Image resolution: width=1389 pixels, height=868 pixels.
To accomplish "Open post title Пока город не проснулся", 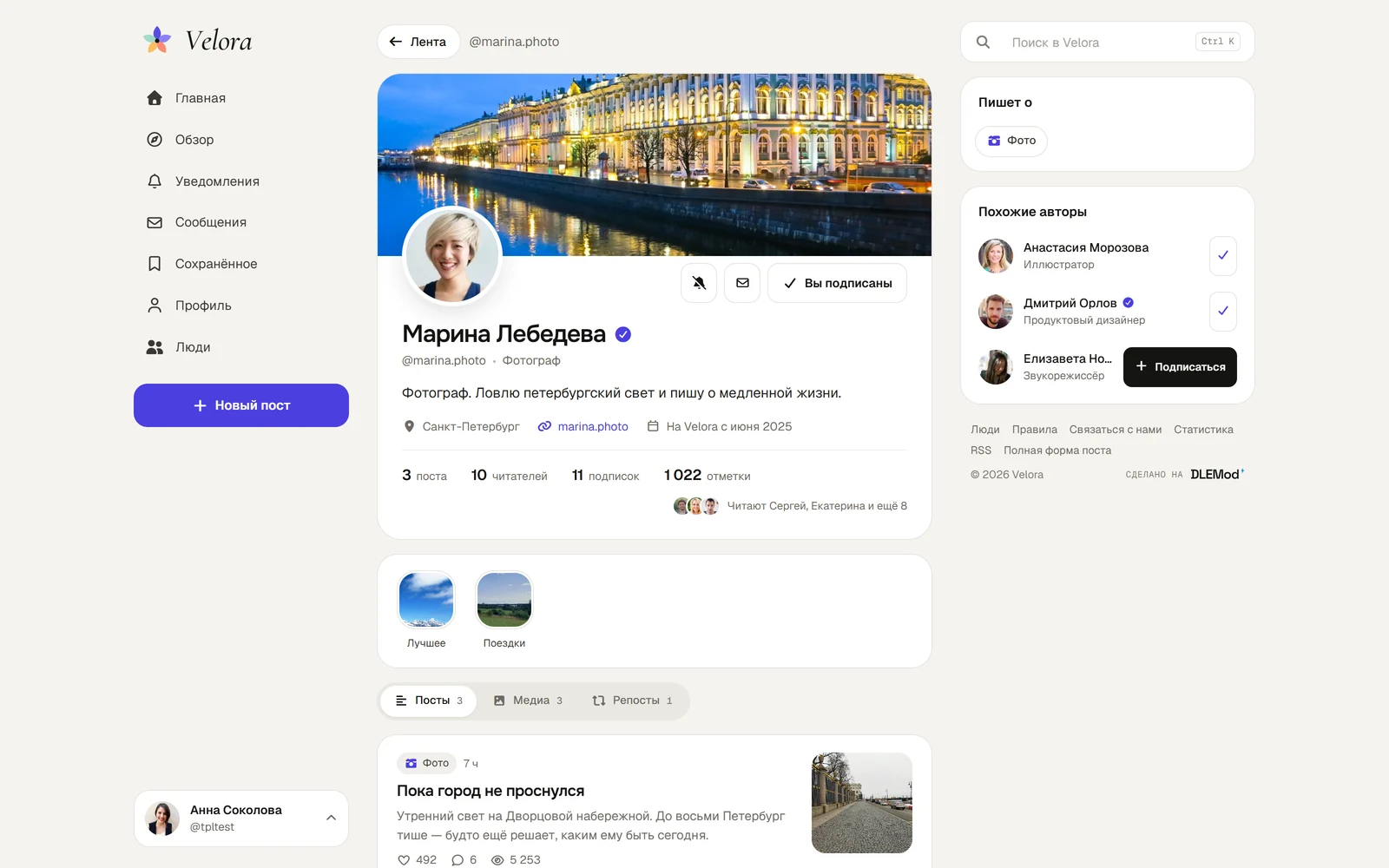I will pos(490,791).
